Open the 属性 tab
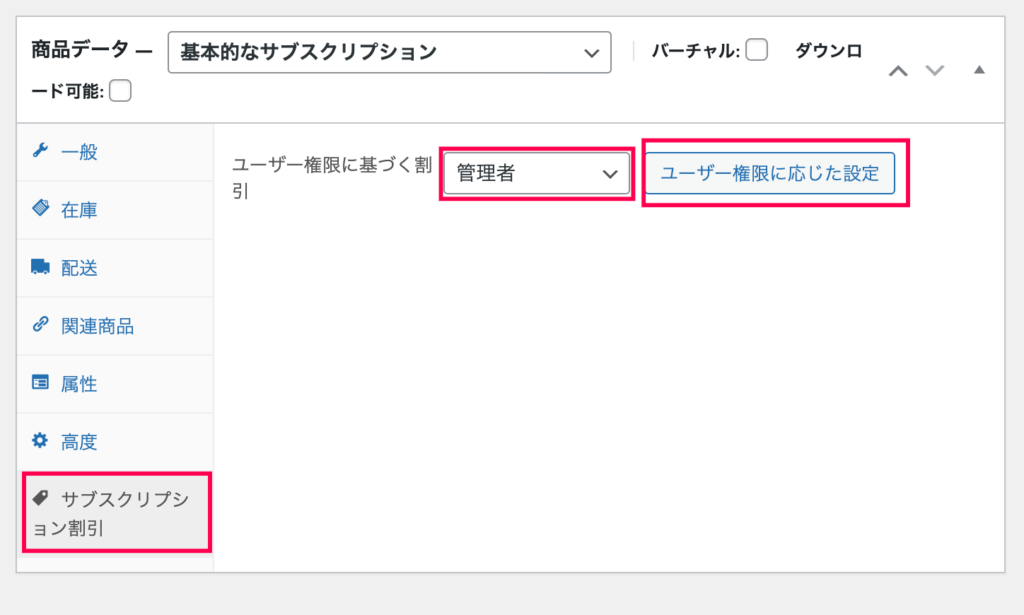 point(115,385)
